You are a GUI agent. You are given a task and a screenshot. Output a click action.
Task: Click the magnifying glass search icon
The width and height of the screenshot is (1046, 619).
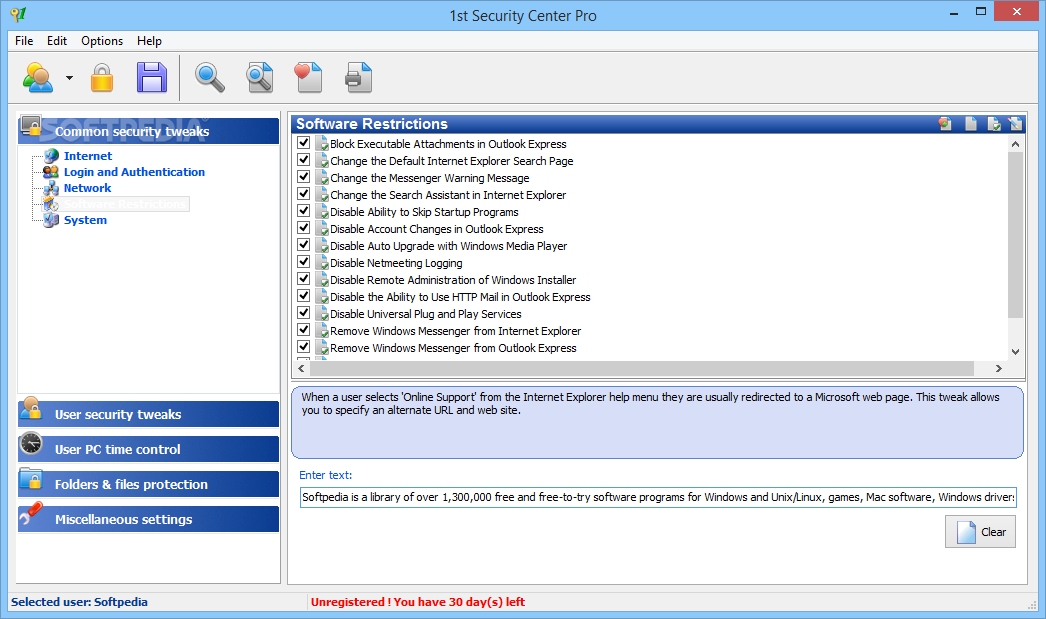(209, 77)
